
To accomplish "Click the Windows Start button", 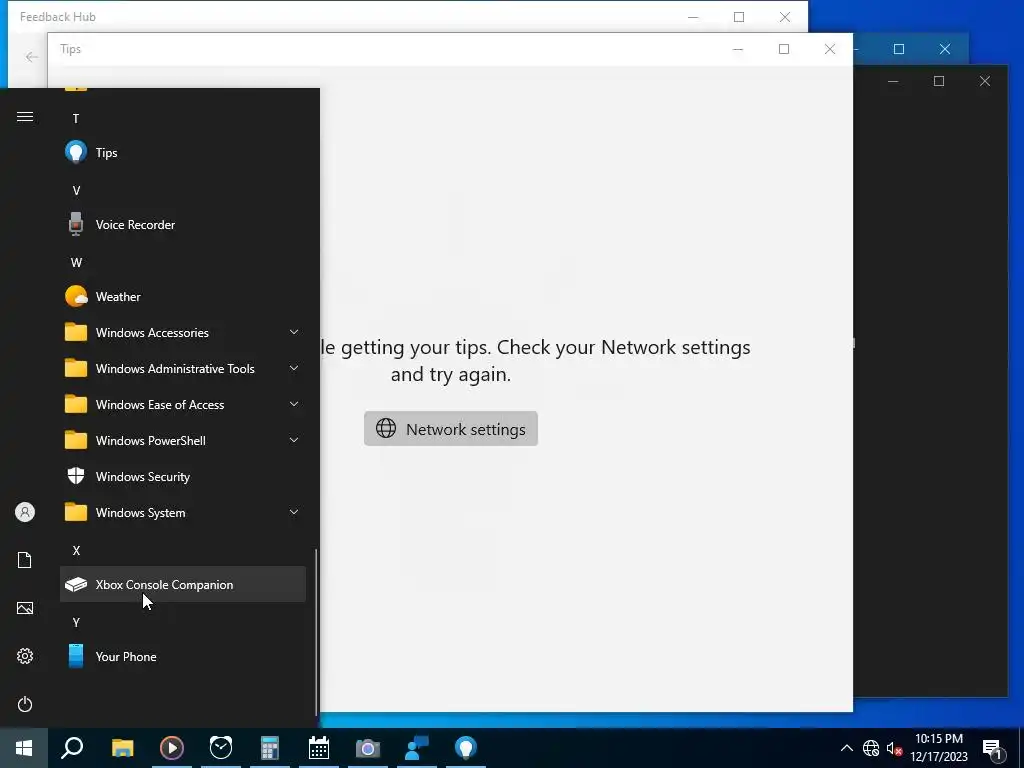I will 24,748.
